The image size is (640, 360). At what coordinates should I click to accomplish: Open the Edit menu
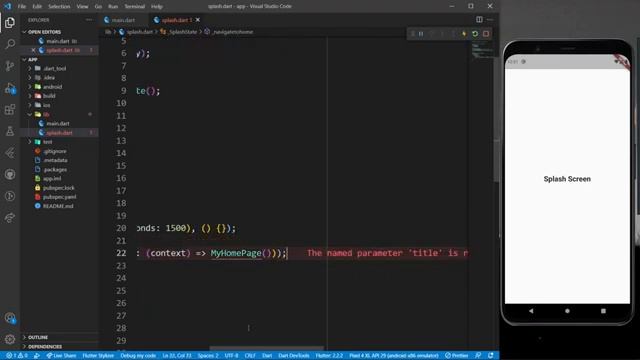pos(37,7)
